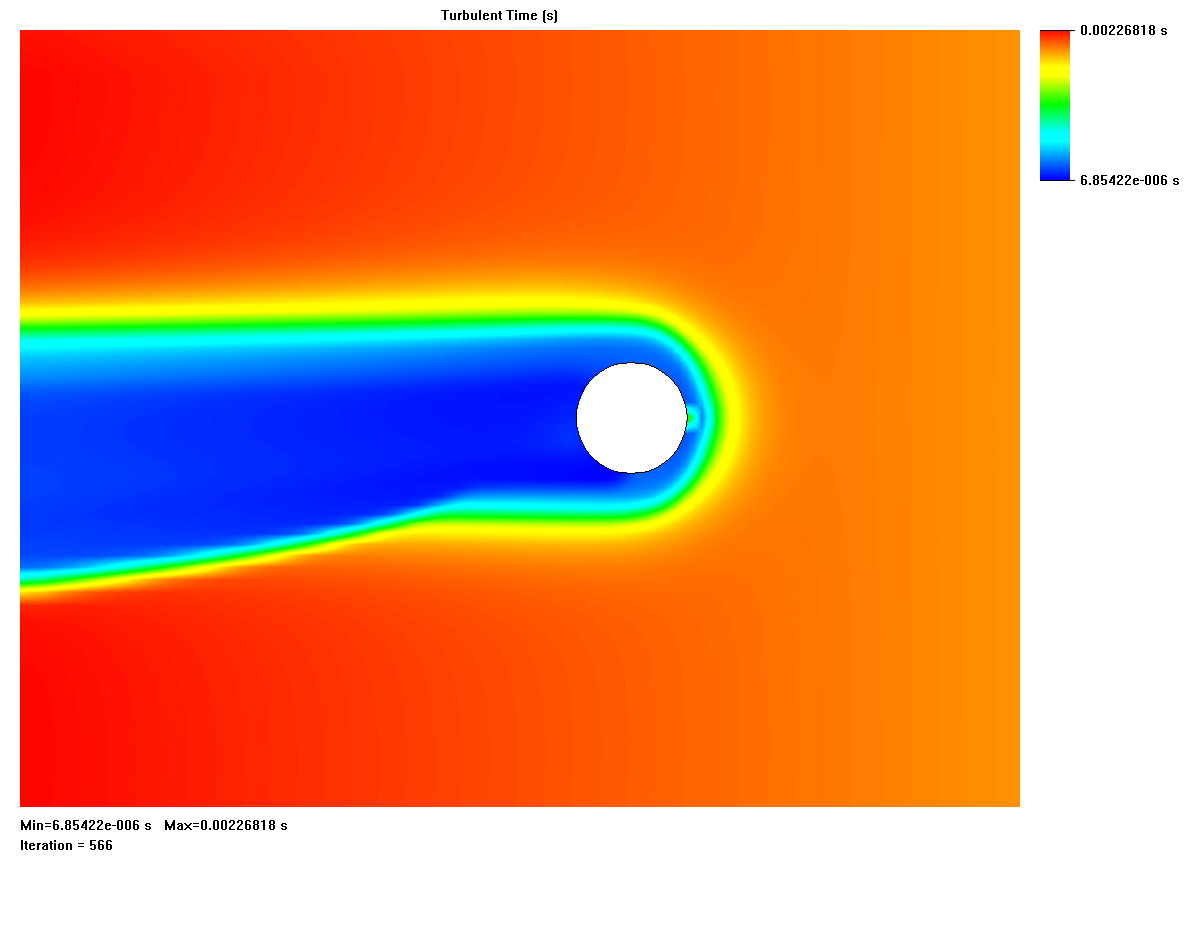Click the 'Min=6.85422e-006 s' readout
The width and height of the screenshot is (1200, 927).
(x=86, y=825)
